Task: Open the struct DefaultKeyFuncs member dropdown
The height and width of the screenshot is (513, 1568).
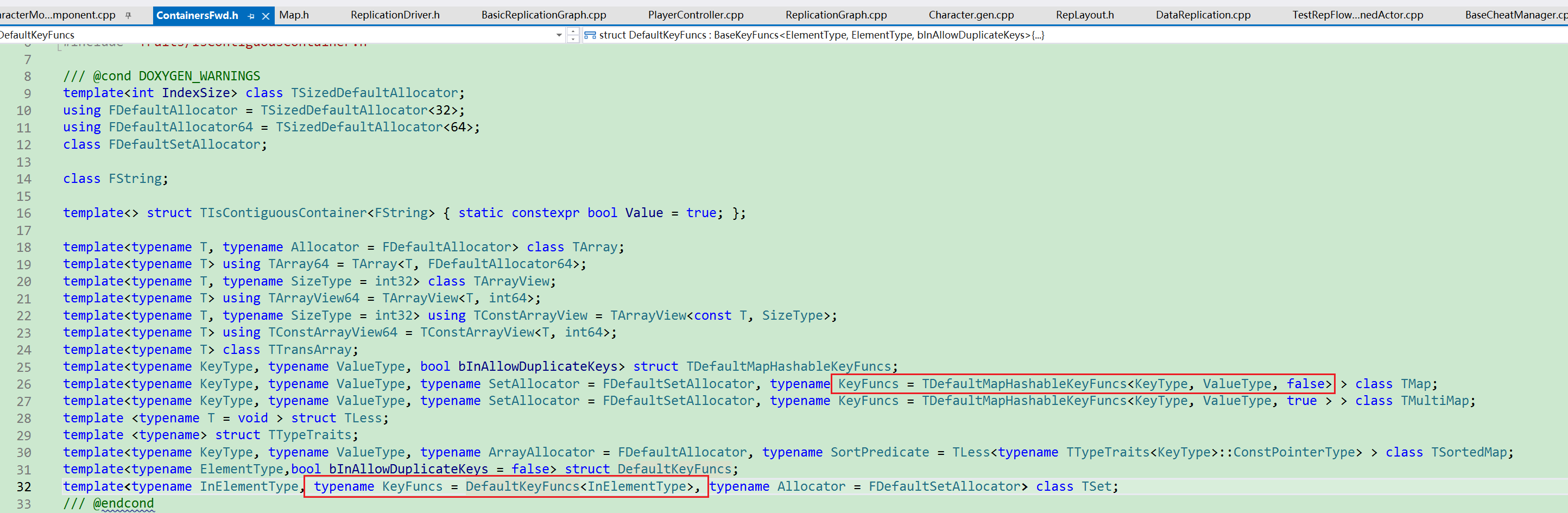Action: 1074,35
